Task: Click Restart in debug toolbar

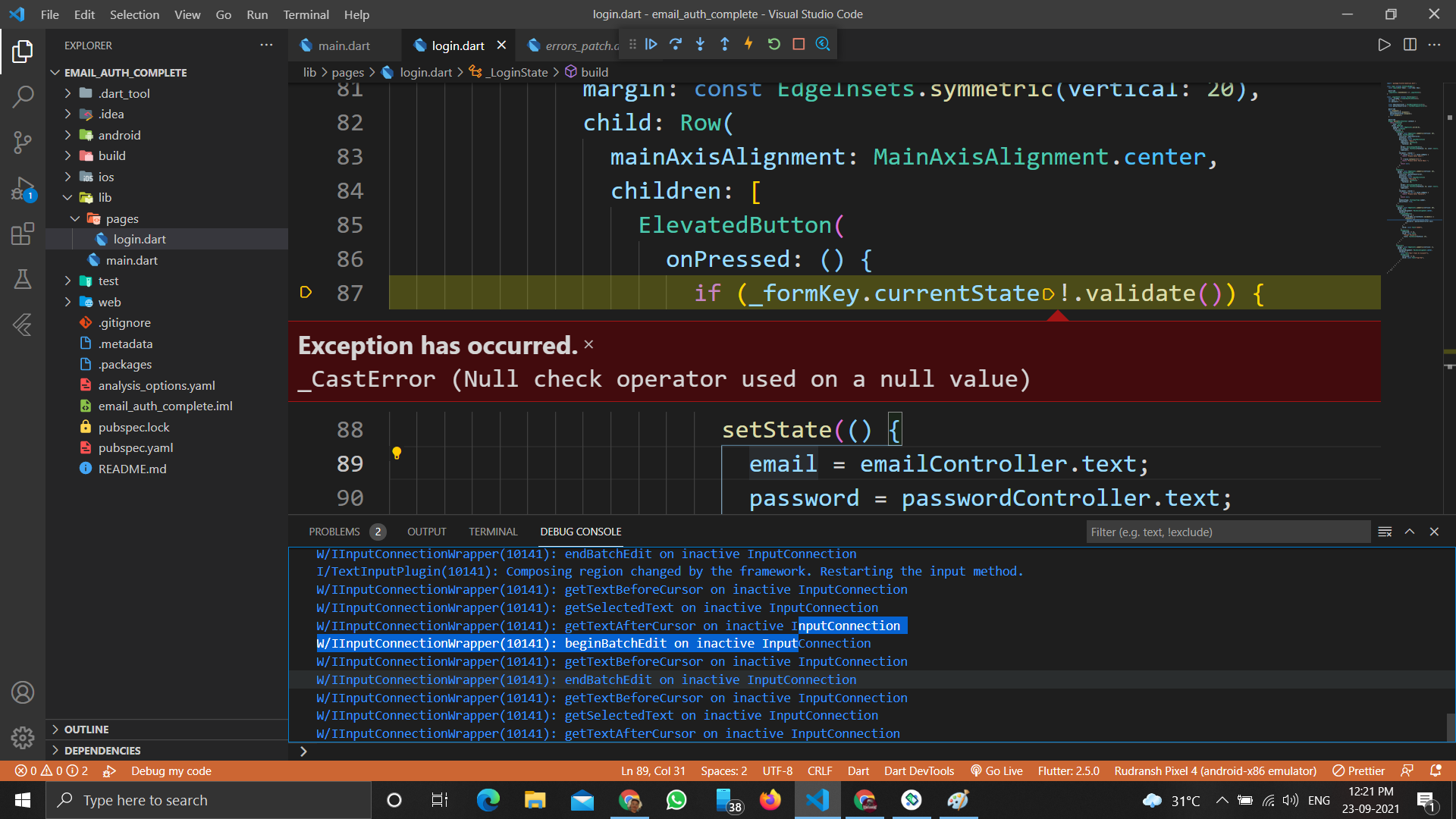Action: (773, 44)
